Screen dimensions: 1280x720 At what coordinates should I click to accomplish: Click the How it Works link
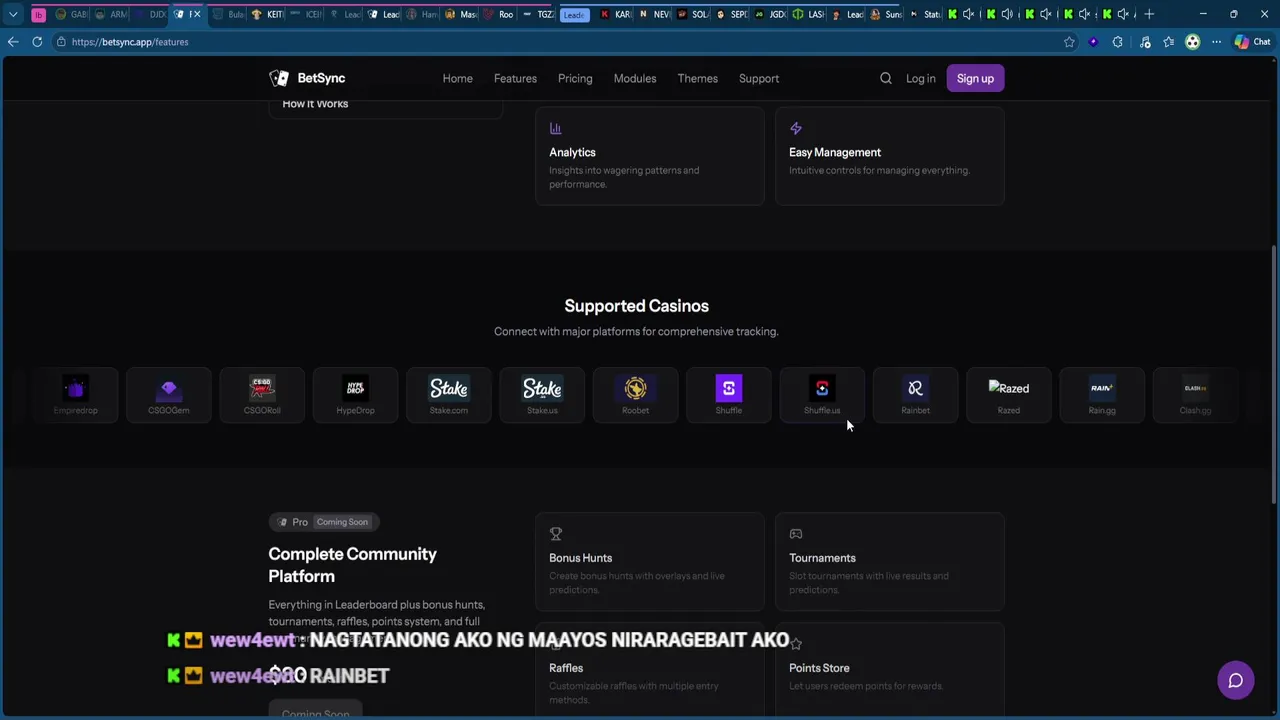[x=315, y=104]
